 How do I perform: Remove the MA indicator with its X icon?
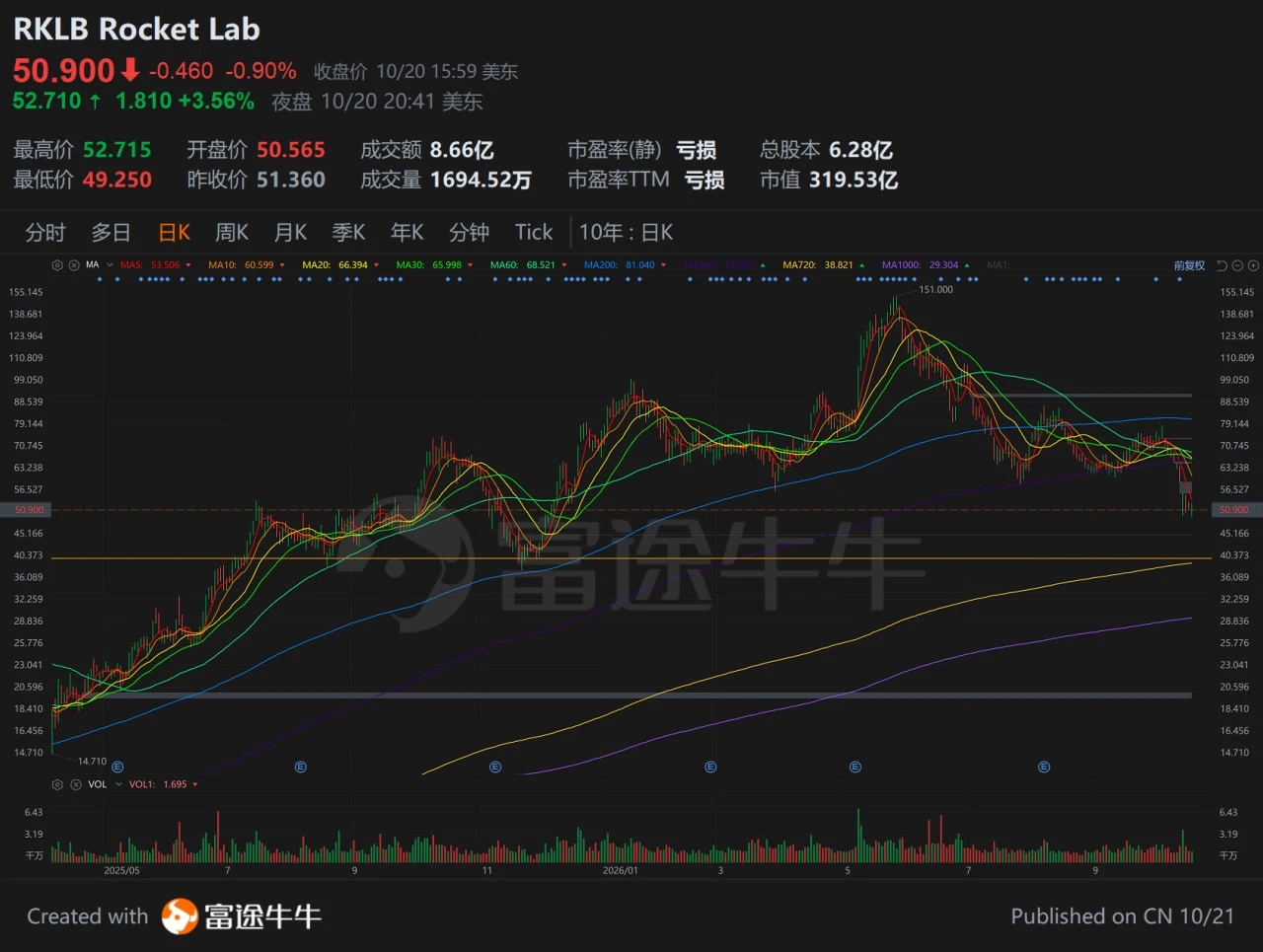point(74,265)
